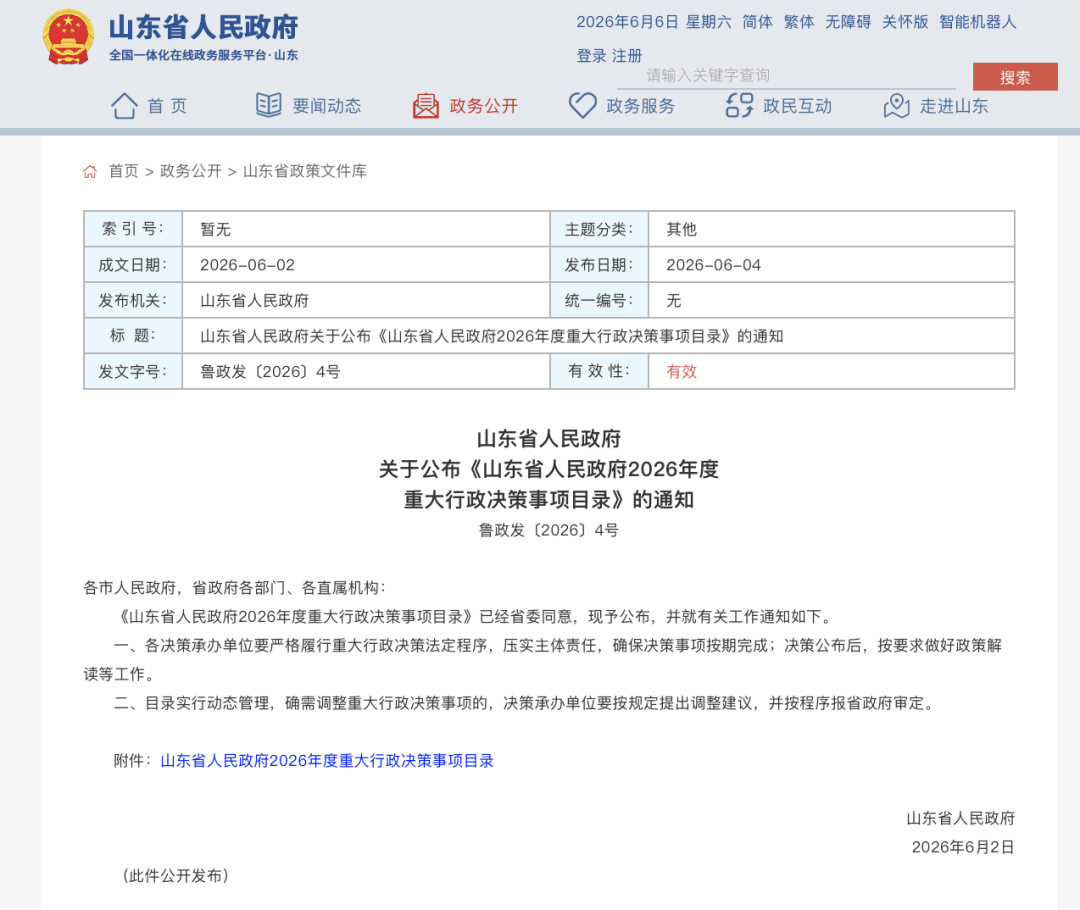The width and height of the screenshot is (1080, 910).
Task: Click the 发布日期 value 2026-06-04
Action: 714,265
